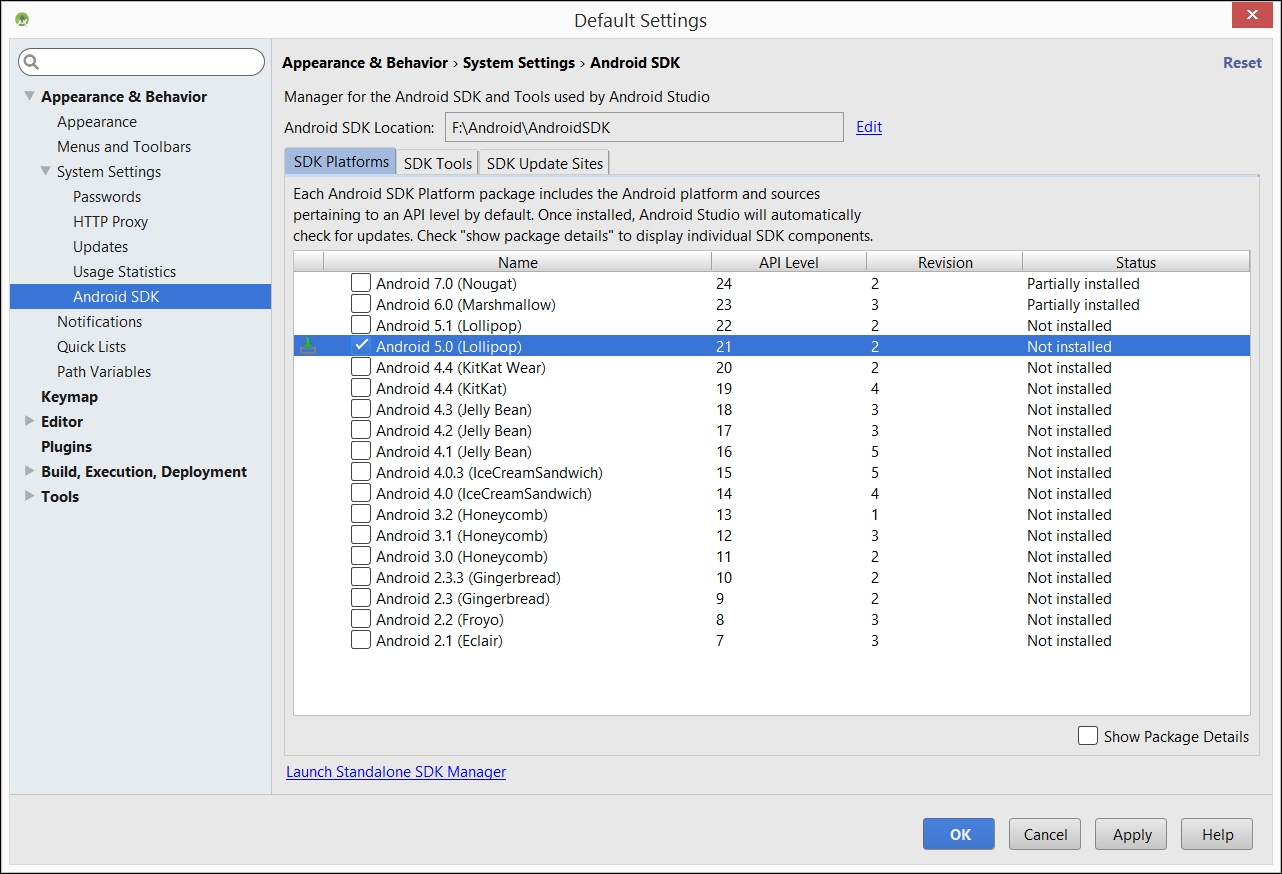
Task: Open Notifications settings
Action: point(99,321)
